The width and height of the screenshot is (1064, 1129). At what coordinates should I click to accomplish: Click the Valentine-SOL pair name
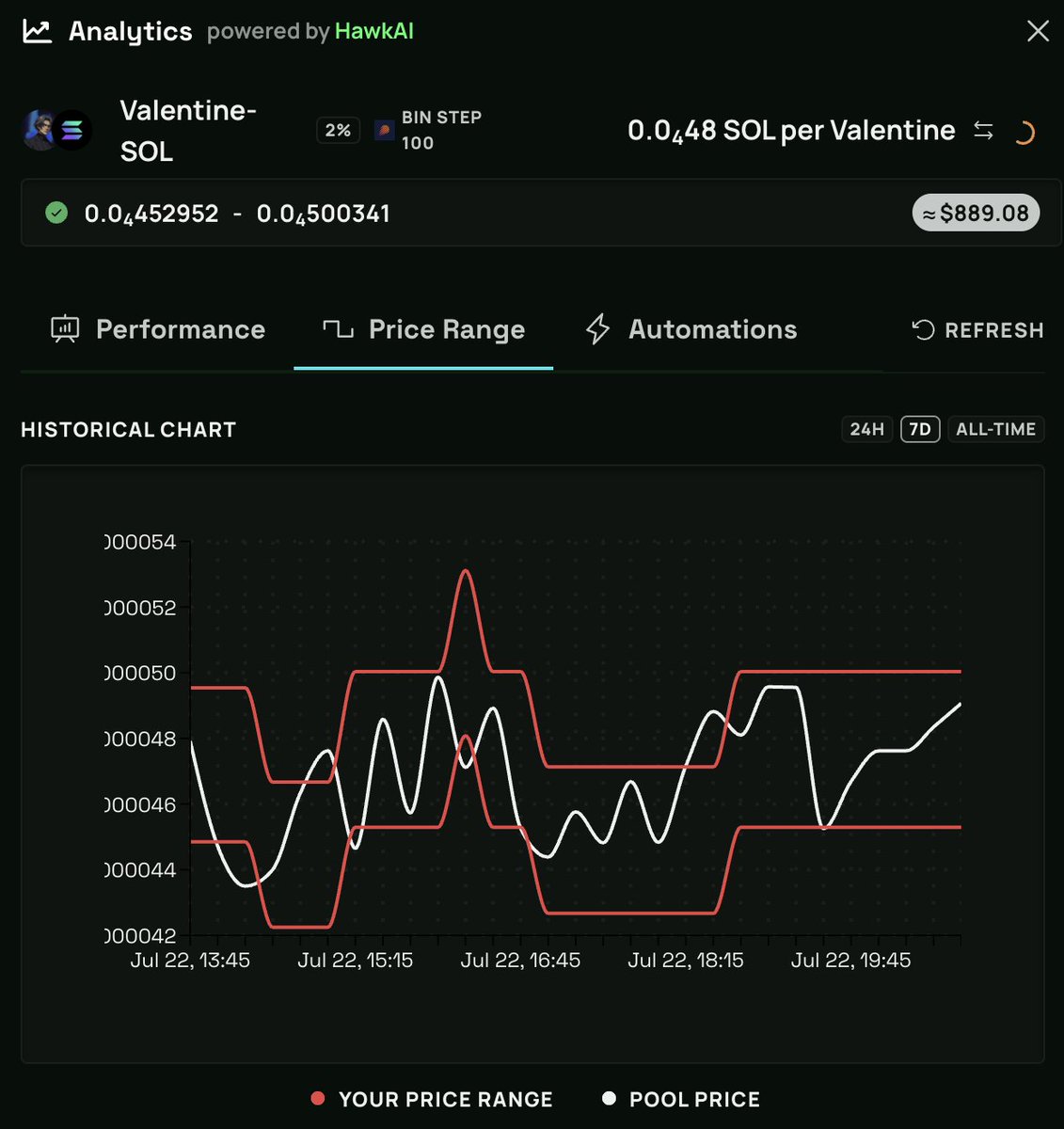point(188,131)
